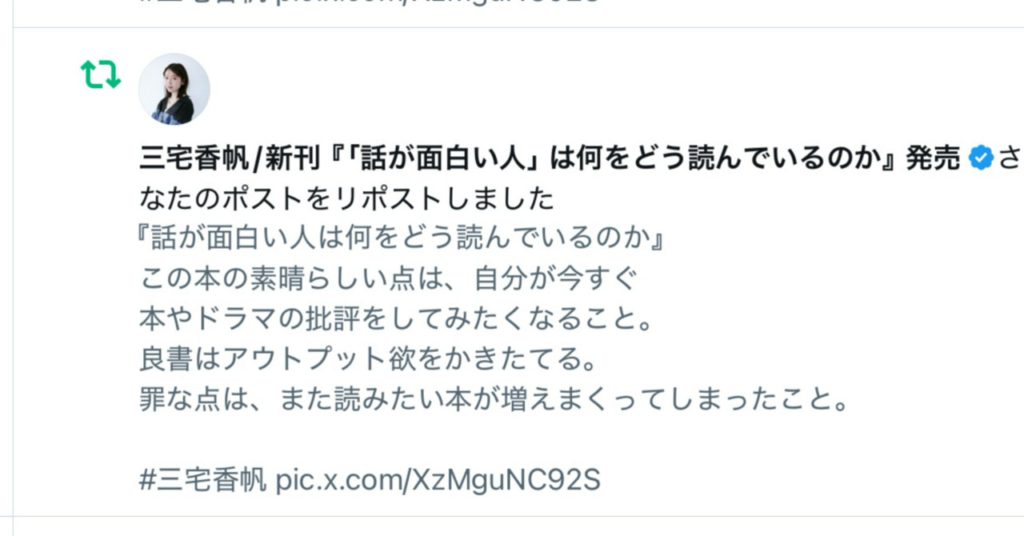Click the line 本やドラマの批評をしてみたくなること。
Image resolution: width=1024 pixels, height=536 pixels.
pos(396,319)
